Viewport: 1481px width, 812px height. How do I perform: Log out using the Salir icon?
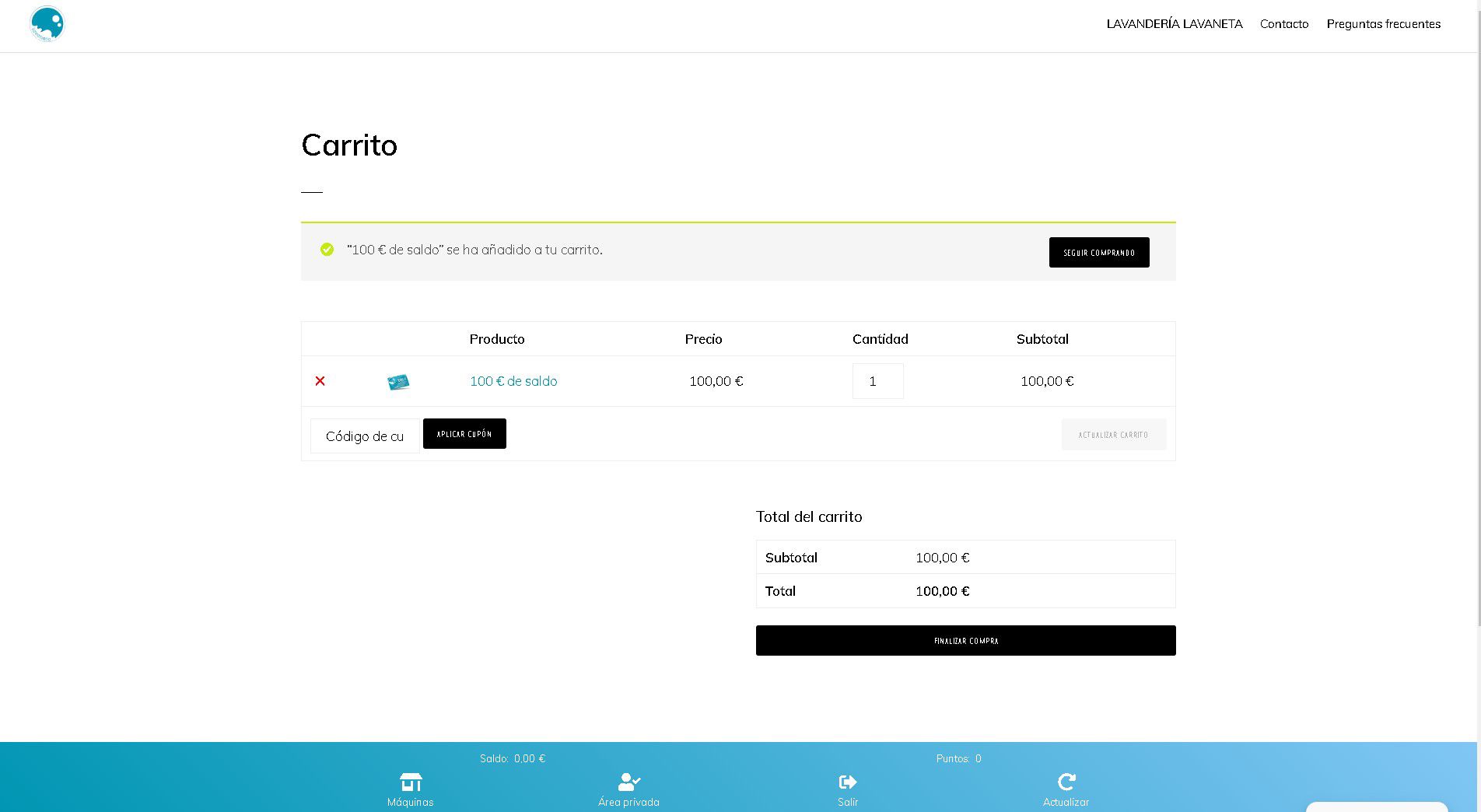click(847, 782)
